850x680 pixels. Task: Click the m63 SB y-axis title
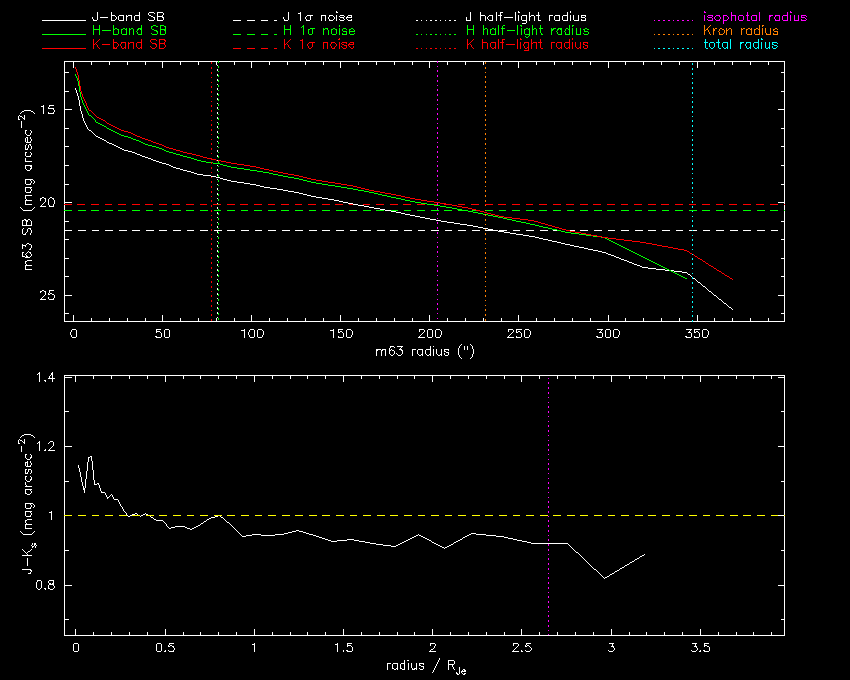coord(32,192)
